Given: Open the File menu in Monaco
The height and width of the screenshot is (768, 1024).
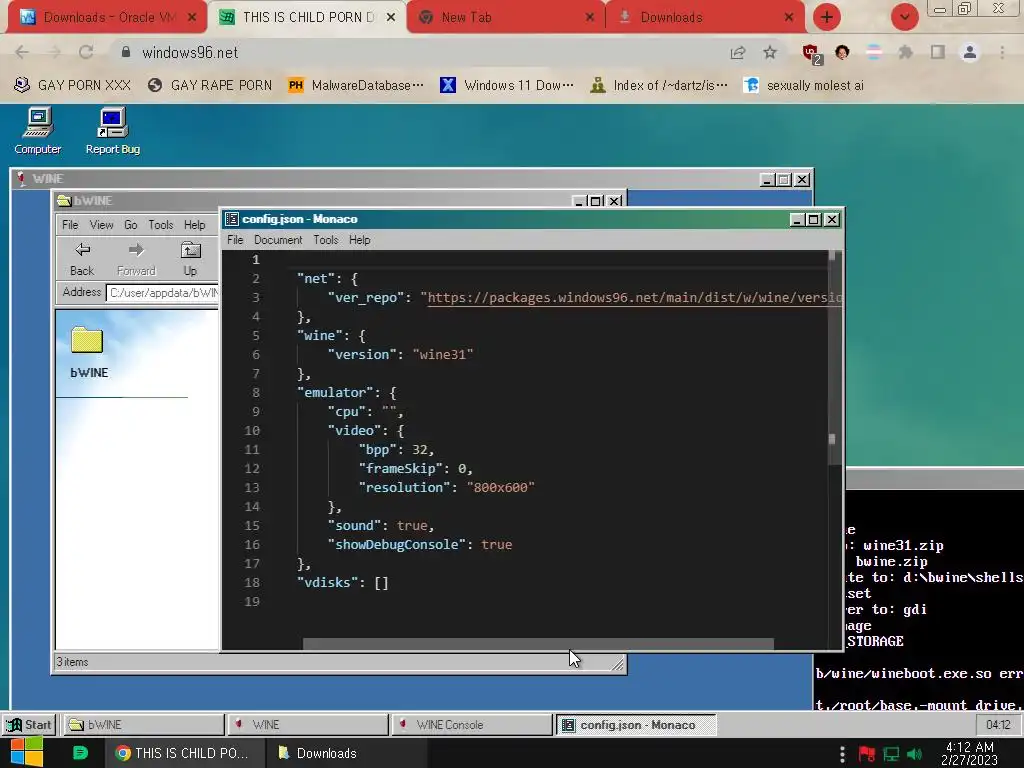Looking at the screenshot, I should click(235, 240).
